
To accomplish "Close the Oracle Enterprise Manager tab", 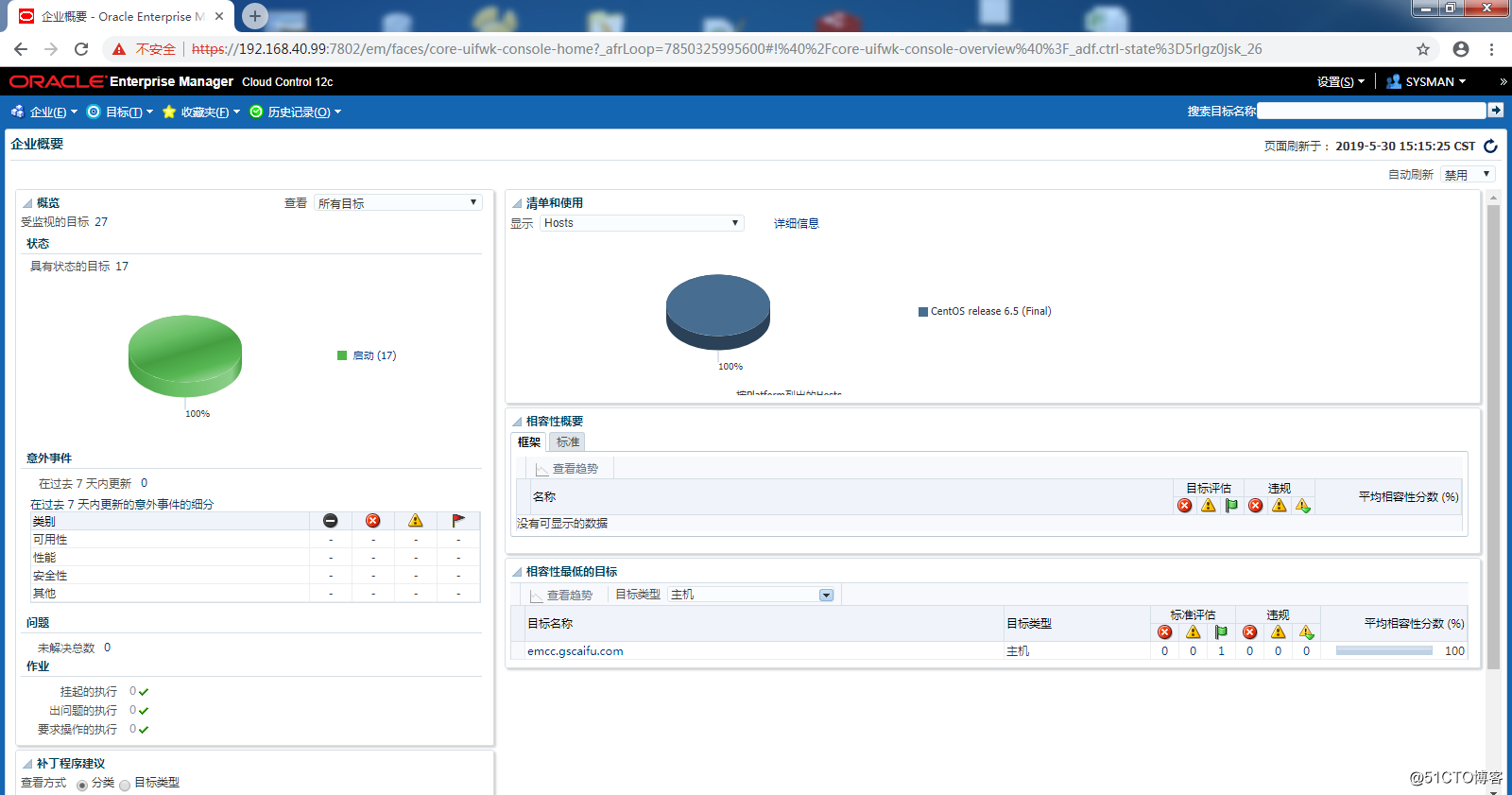I will (x=219, y=16).
